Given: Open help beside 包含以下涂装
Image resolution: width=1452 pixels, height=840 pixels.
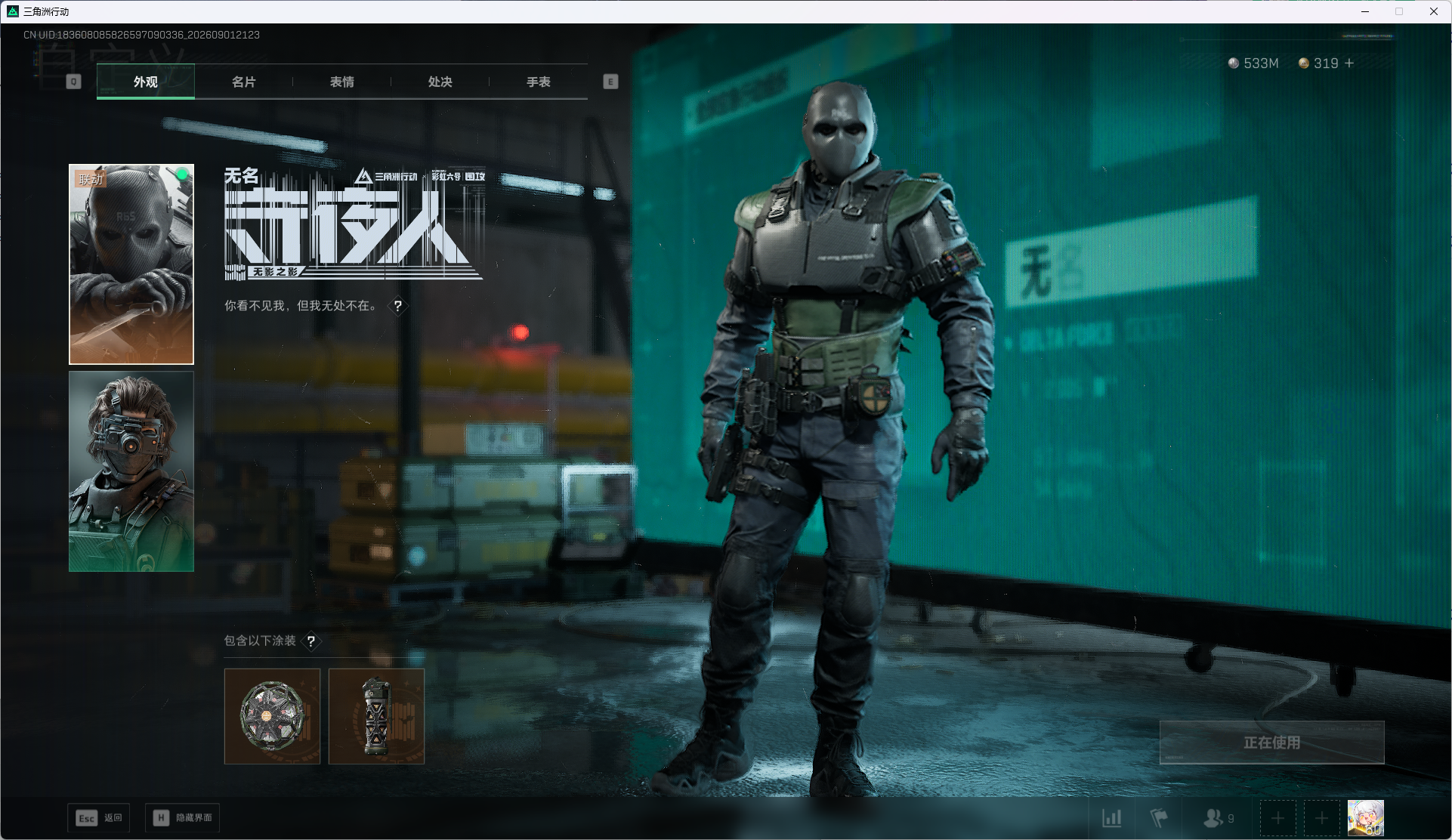Looking at the screenshot, I should pyautogui.click(x=310, y=641).
